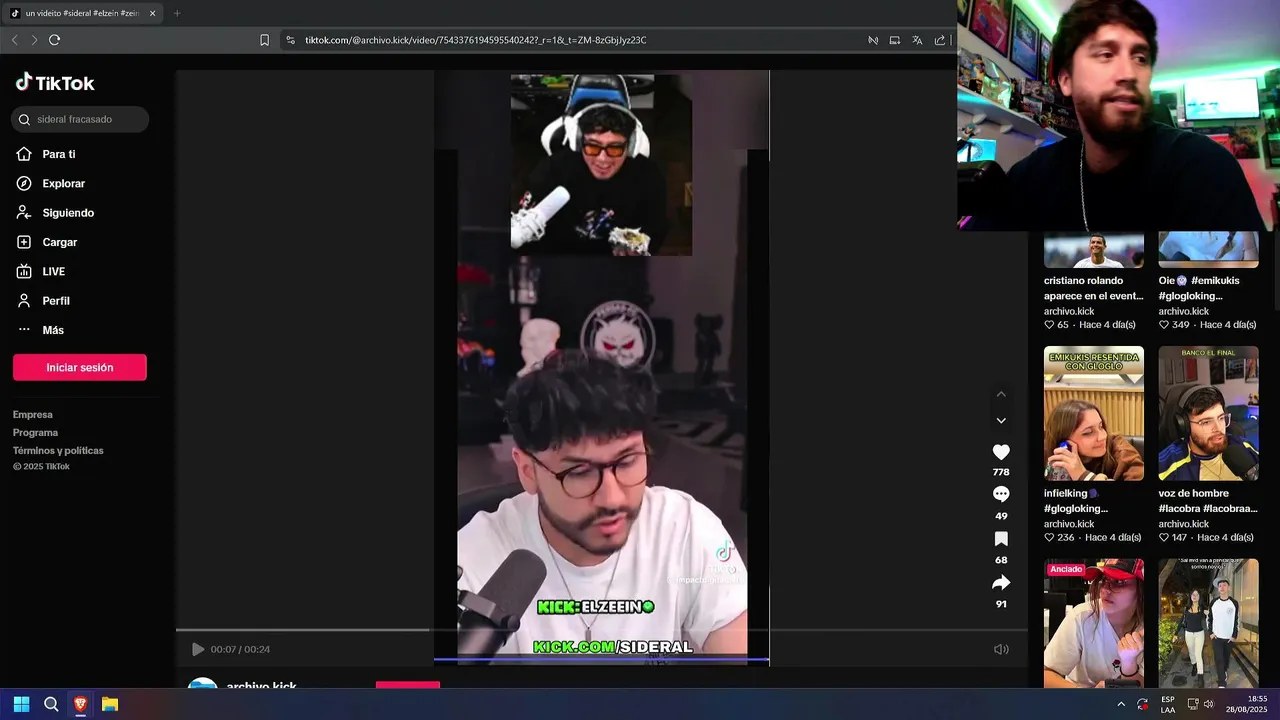Share the video with arrow icon

click(1001, 583)
